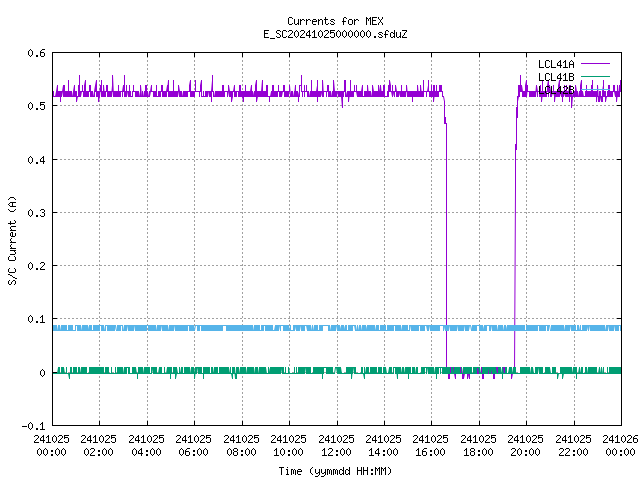Screen dimensions: 640x480
Task: Click the x-axis tick "241025 06:00"
Action: click(x=193, y=446)
